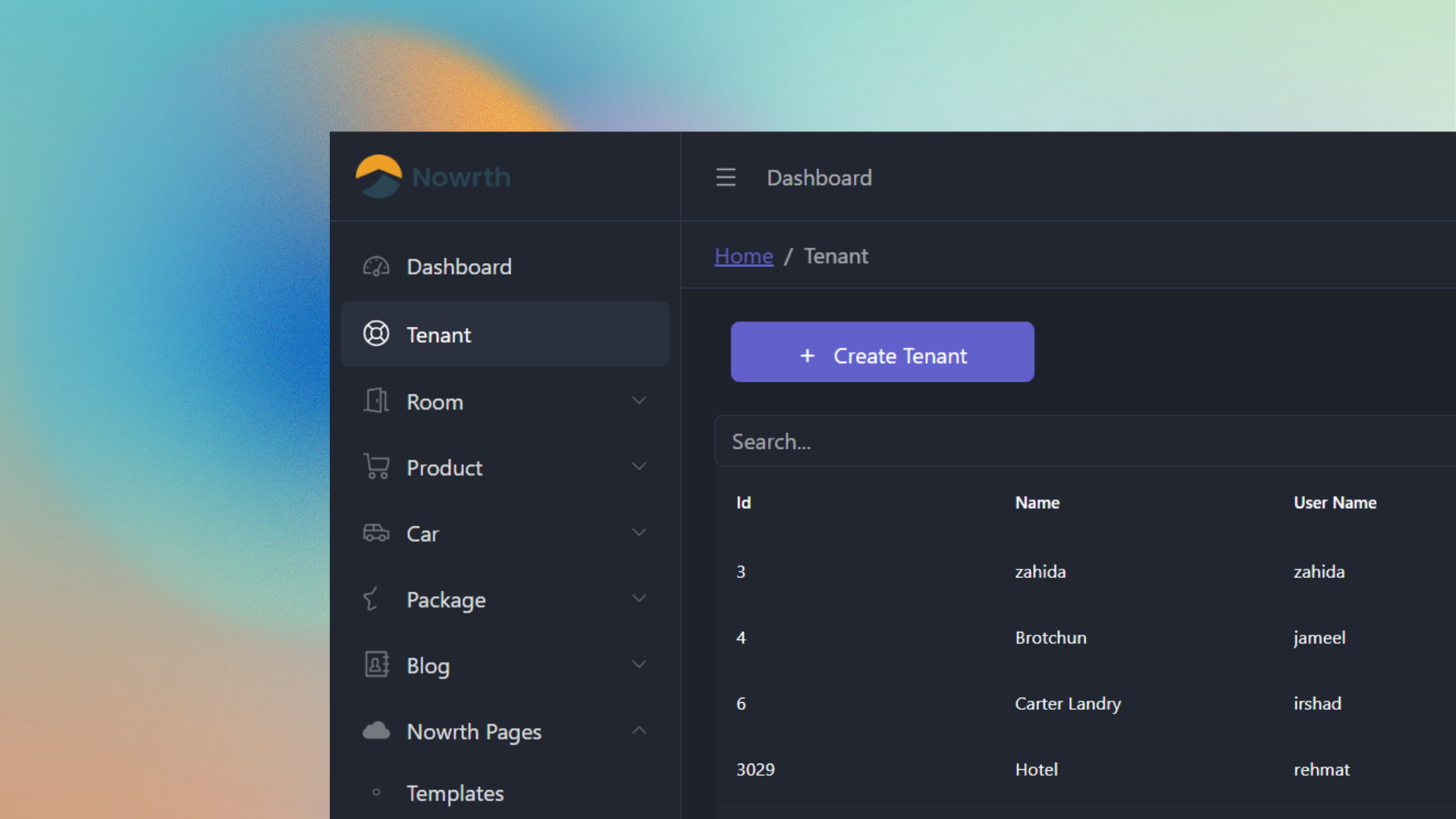This screenshot has height=819, width=1456.
Task: Expand the Product dropdown arrow
Action: click(x=639, y=466)
